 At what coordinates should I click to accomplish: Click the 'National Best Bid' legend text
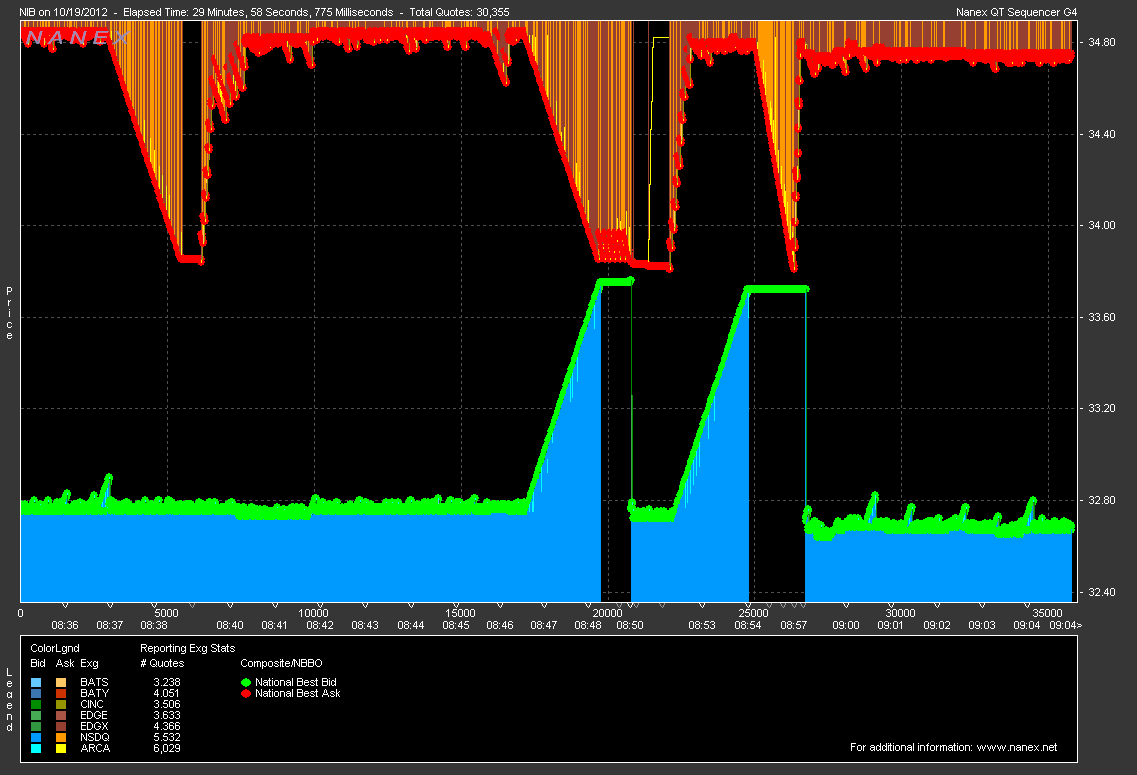coord(296,682)
